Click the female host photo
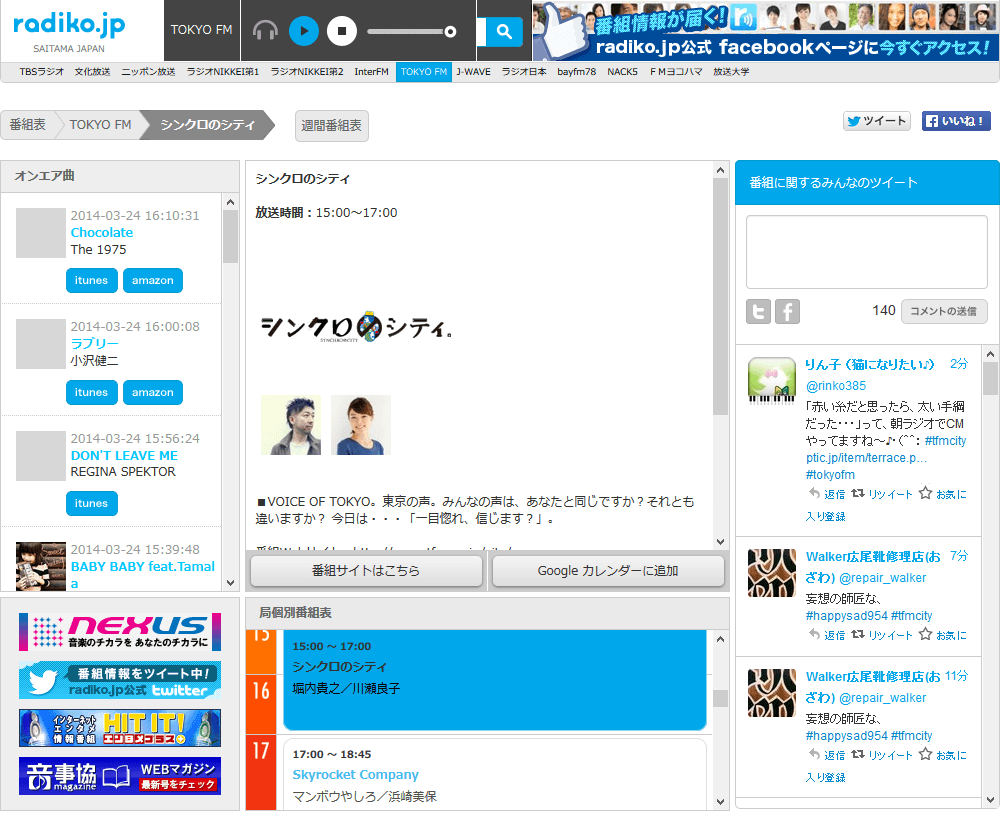 (x=361, y=425)
